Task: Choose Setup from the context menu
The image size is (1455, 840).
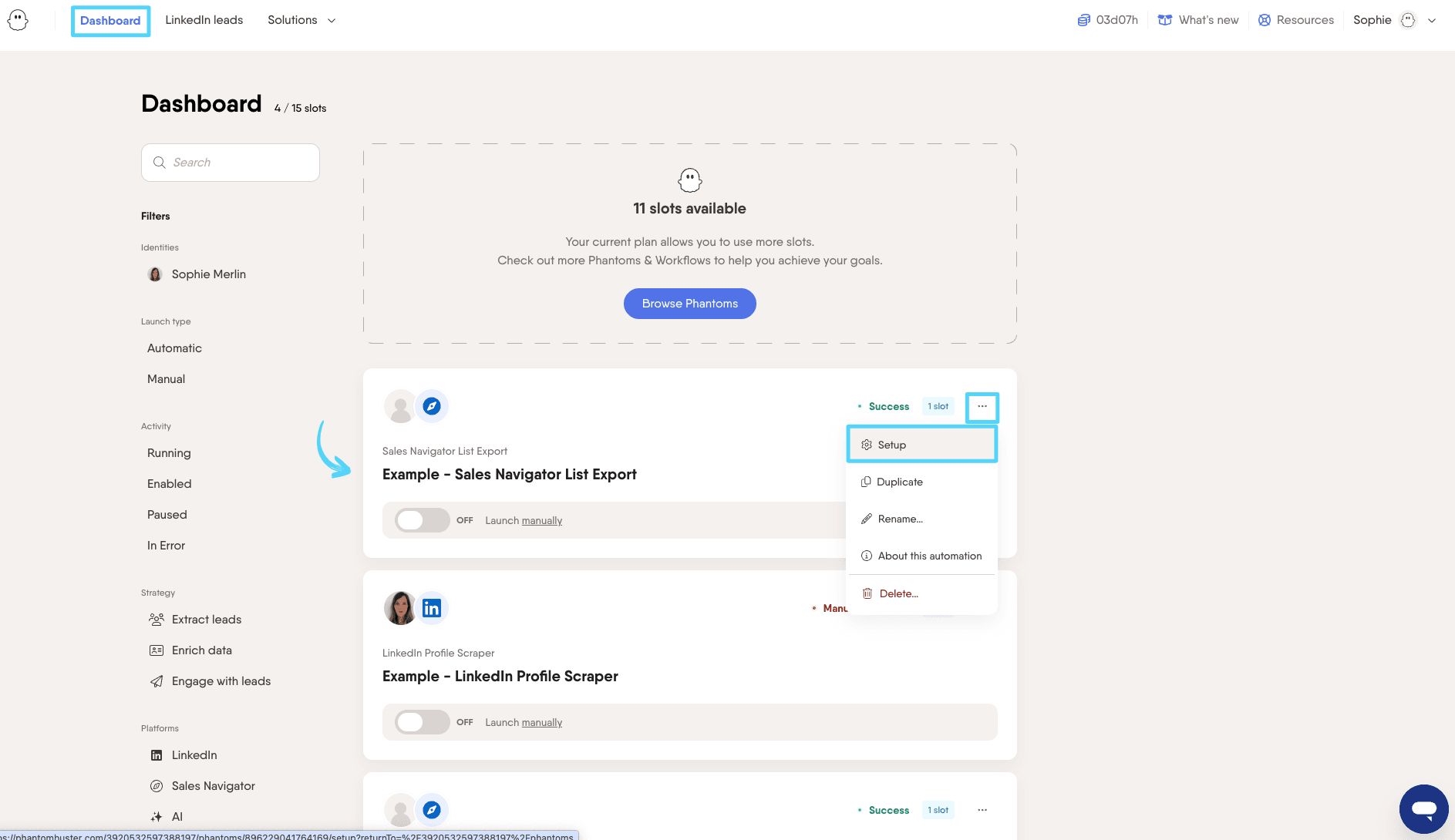Action: [922, 445]
